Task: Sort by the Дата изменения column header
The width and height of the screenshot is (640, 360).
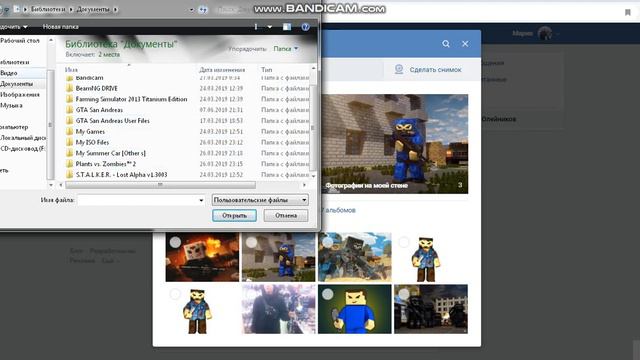Action: point(222,70)
